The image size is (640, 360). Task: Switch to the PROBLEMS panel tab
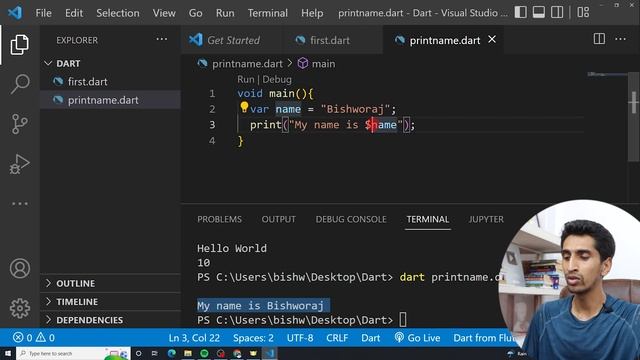pos(219,219)
